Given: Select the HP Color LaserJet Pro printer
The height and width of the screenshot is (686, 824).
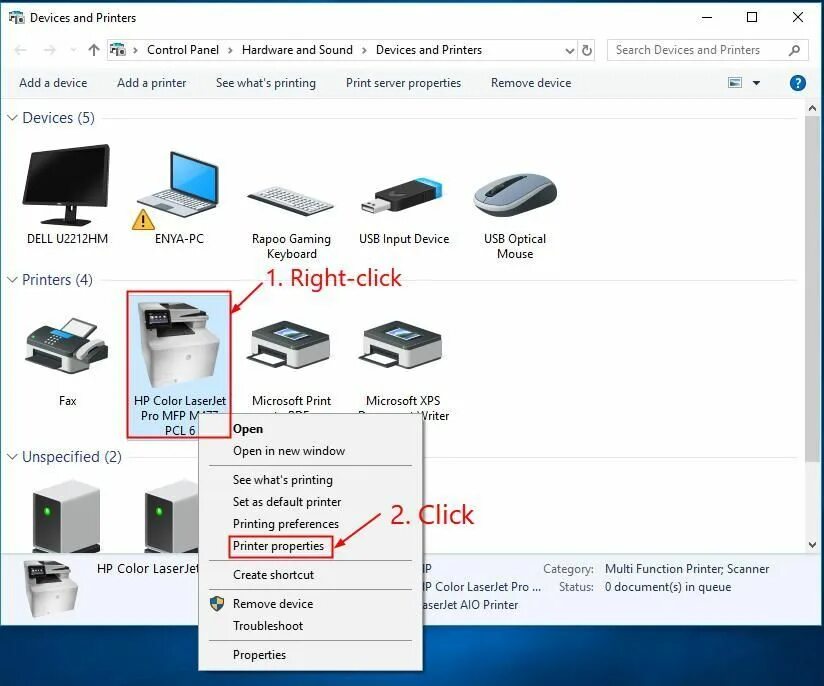Looking at the screenshot, I should click(x=179, y=344).
